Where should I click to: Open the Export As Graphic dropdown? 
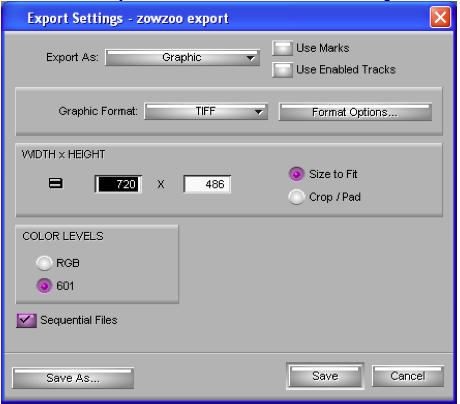click(182, 58)
